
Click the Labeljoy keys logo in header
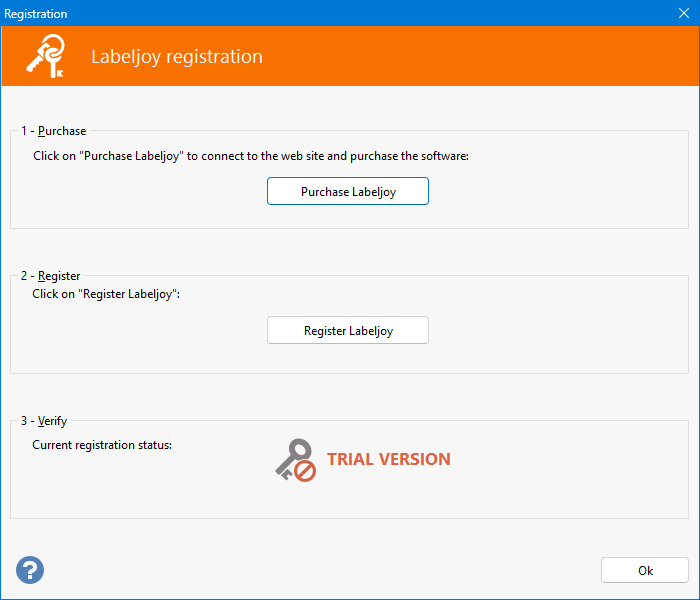coord(46,56)
